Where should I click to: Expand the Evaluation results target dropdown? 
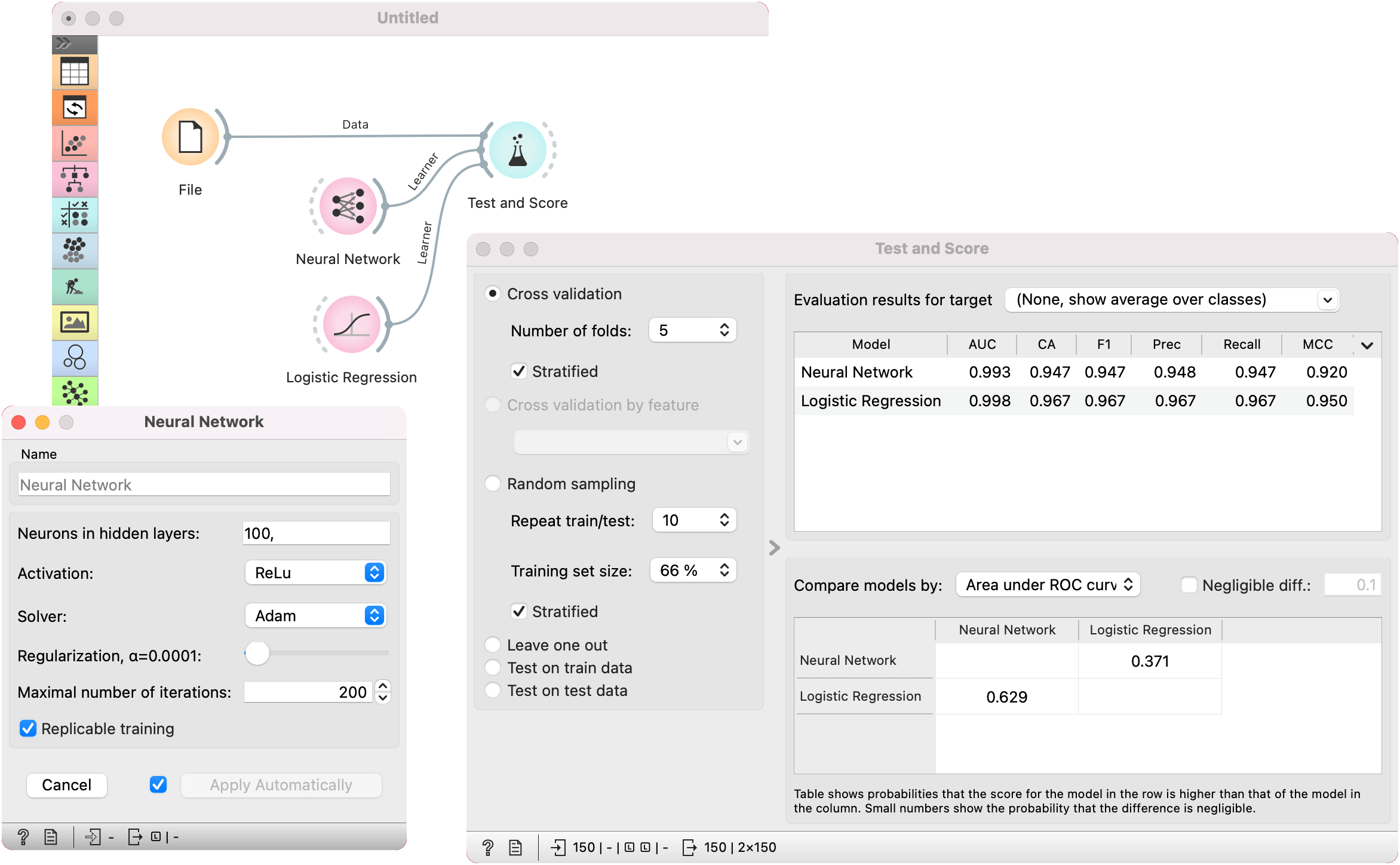tap(1171, 299)
